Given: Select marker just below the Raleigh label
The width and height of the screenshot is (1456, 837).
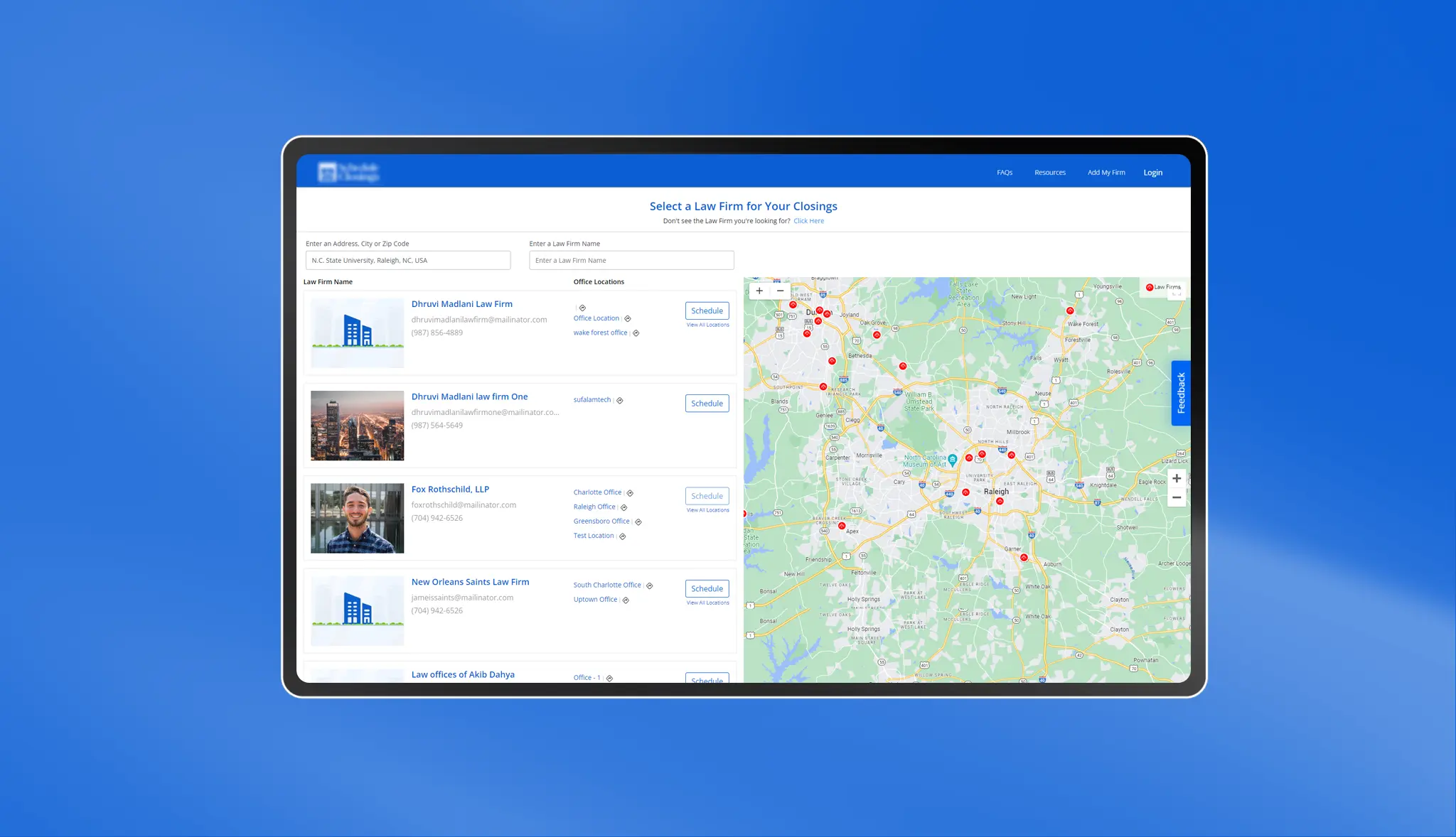Looking at the screenshot, I should pos(1000,501).
